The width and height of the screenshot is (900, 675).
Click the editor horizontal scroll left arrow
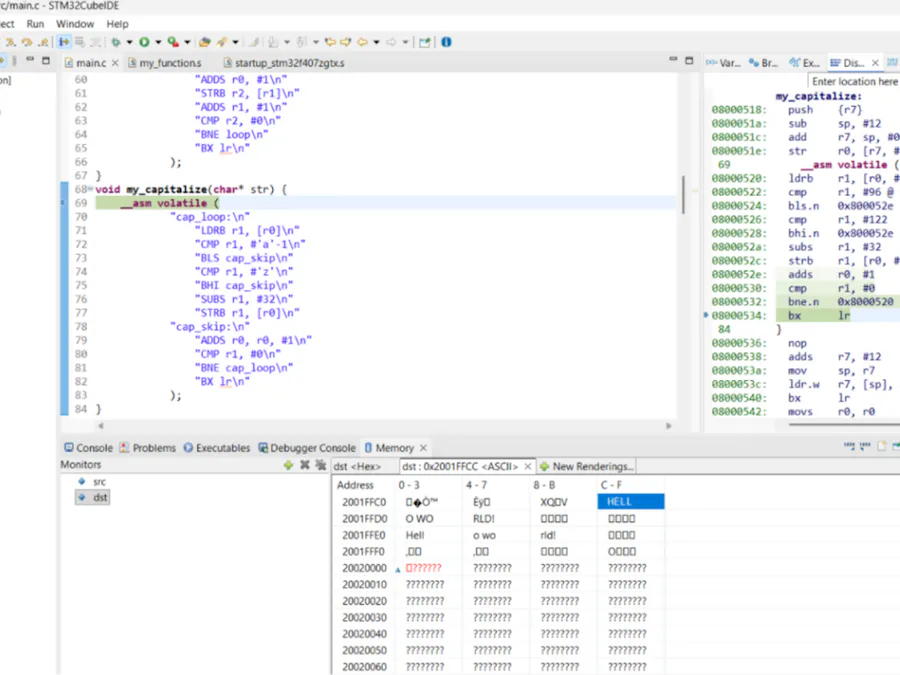click(101, 426)
